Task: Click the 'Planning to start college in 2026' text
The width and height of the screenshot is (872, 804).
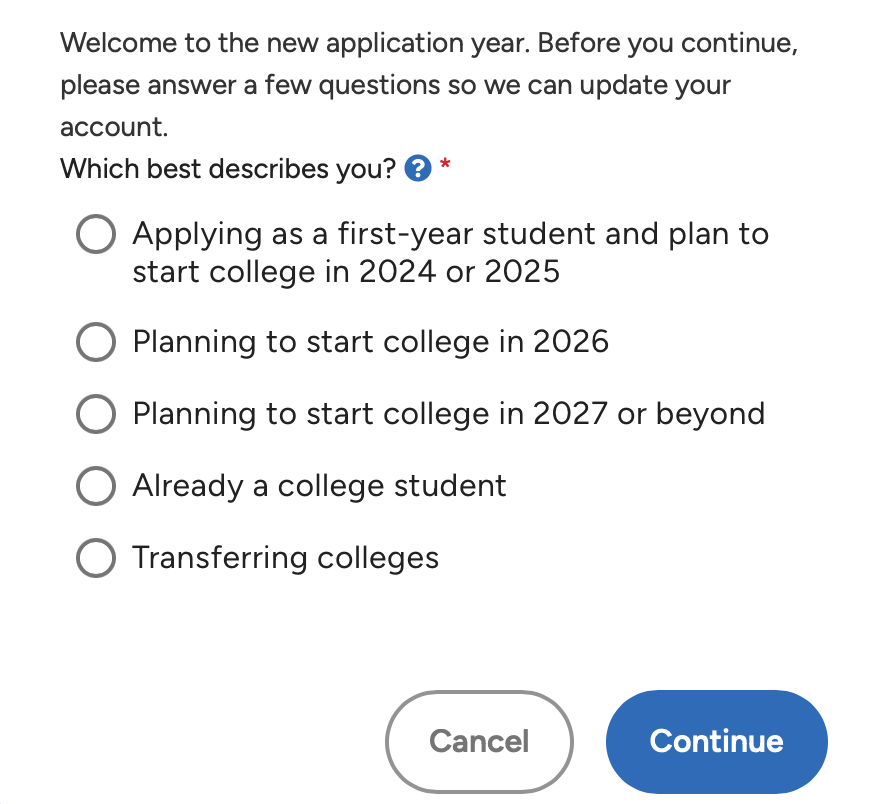Action: click(370, 342)
